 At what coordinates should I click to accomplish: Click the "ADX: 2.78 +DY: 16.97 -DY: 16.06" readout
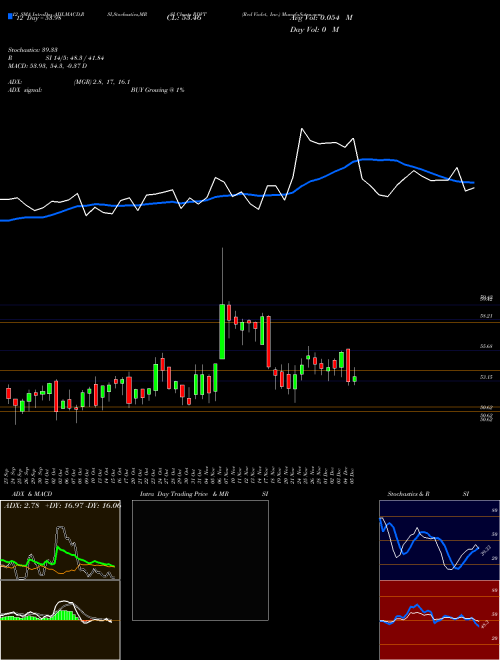62,506
